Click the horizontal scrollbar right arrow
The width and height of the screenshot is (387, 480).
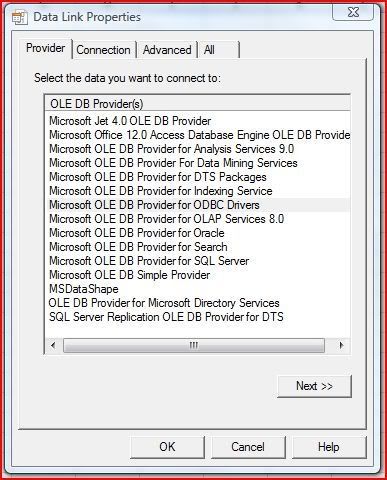(341, 345)
